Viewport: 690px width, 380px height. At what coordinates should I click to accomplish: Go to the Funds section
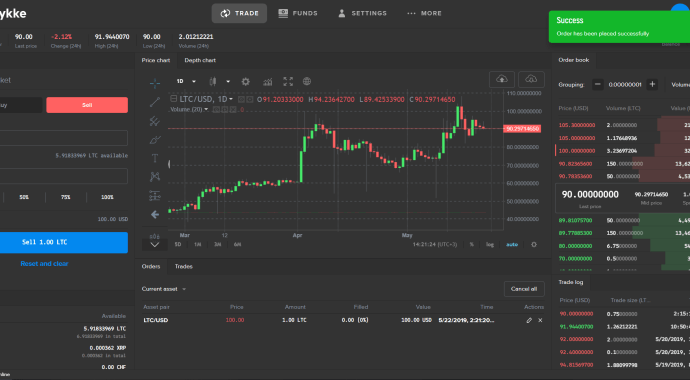click(298, 13)
